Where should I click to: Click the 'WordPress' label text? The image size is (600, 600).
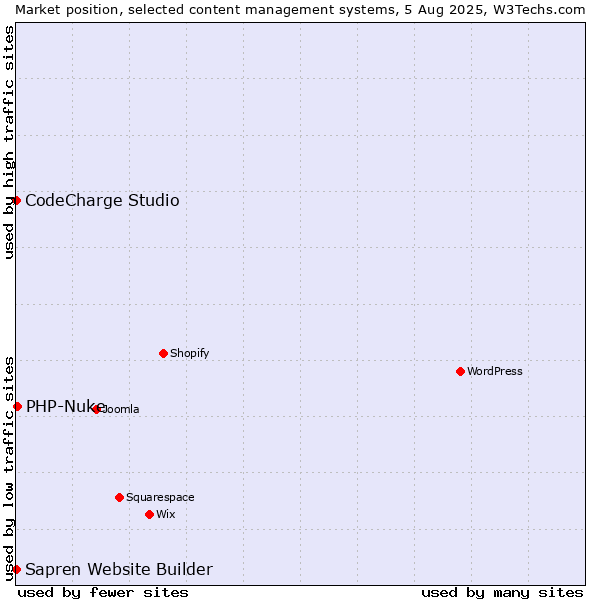[495, 371]
